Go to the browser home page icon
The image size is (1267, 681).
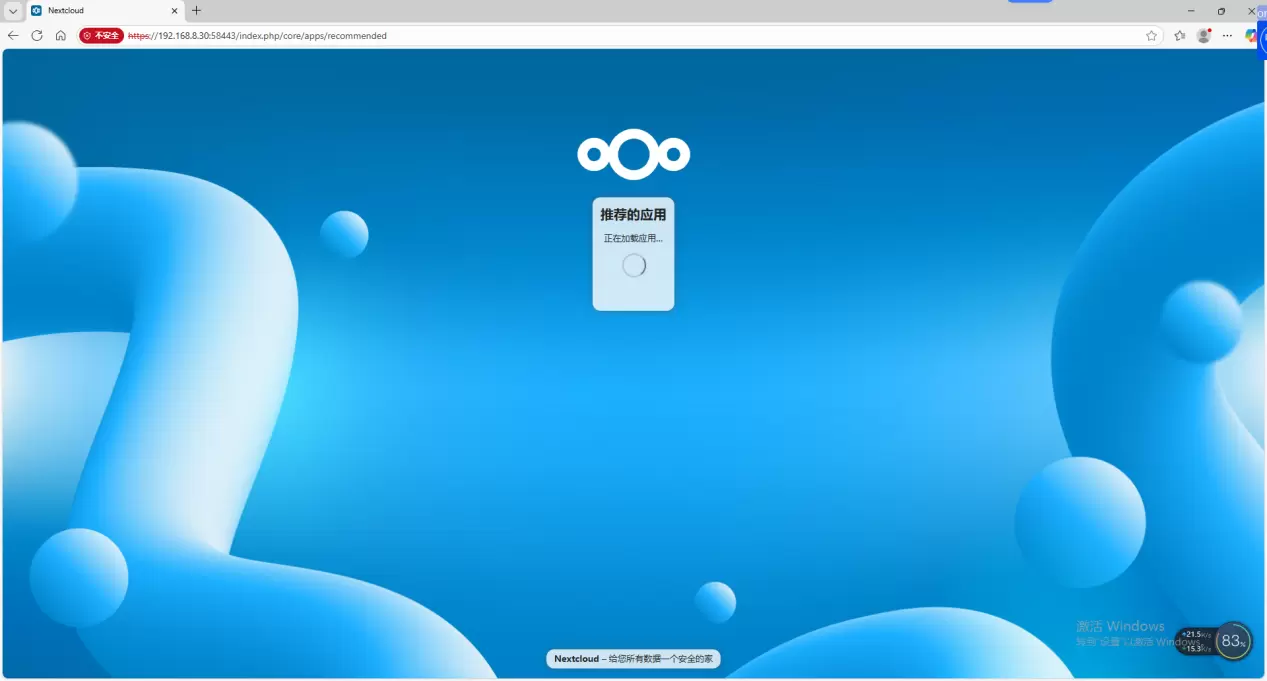click(x=61, y=35)
